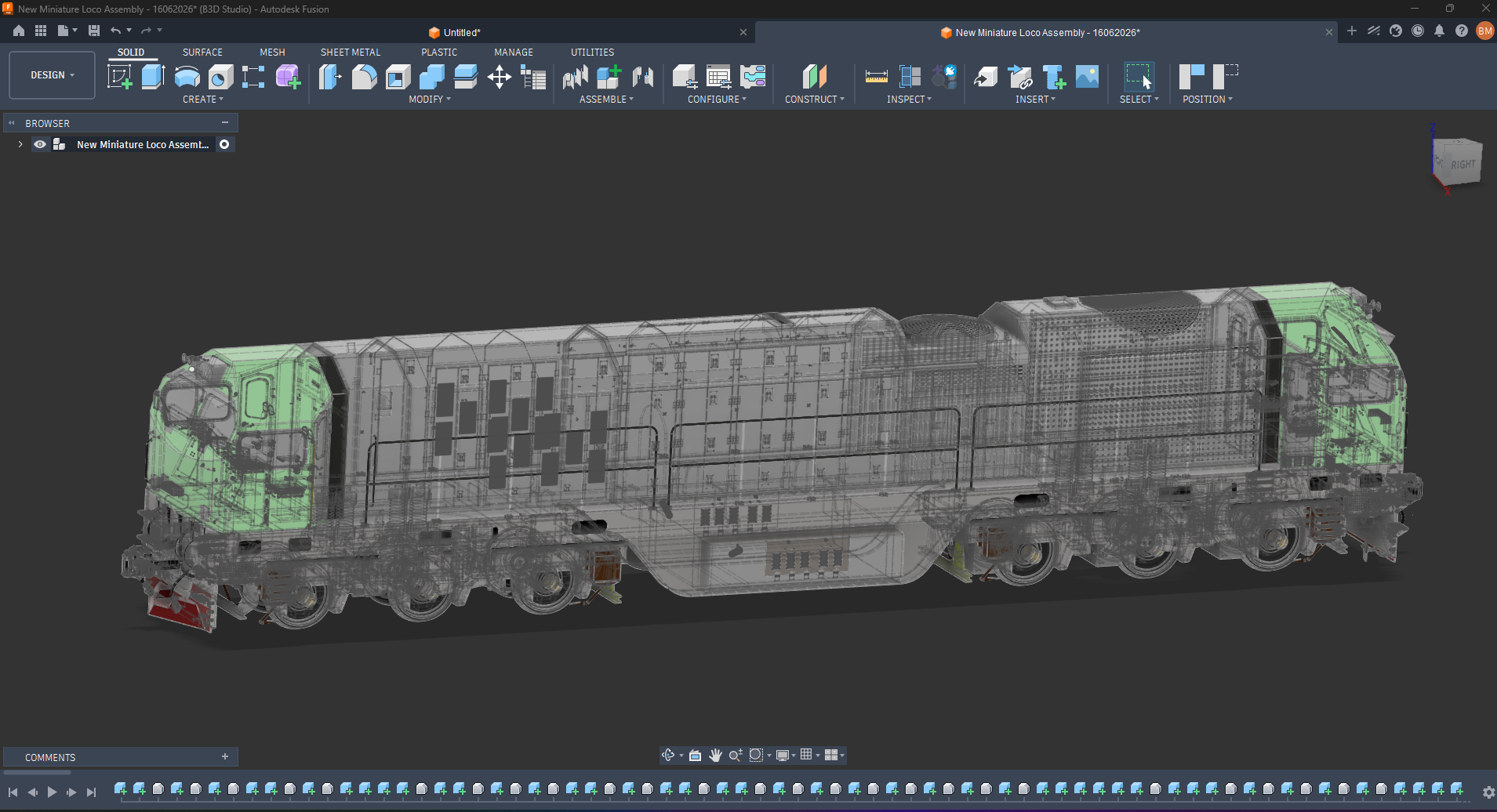Screen dimensions: 1497x812
Task: Click the Insert Canvas image icon
Action: pyautogui.click(x=1087, y=77)
